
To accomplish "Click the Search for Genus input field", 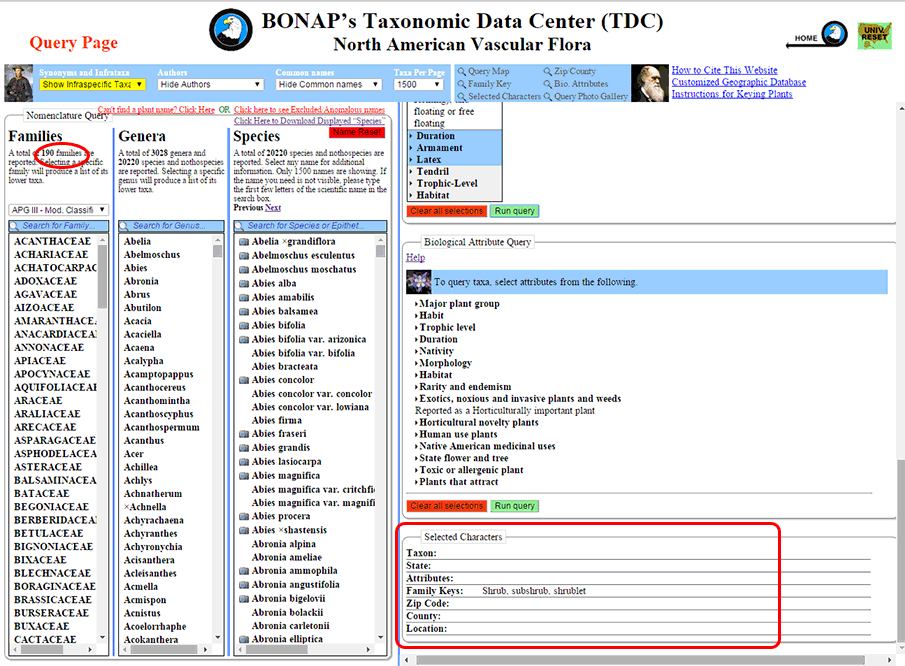I will pos(171,226).
